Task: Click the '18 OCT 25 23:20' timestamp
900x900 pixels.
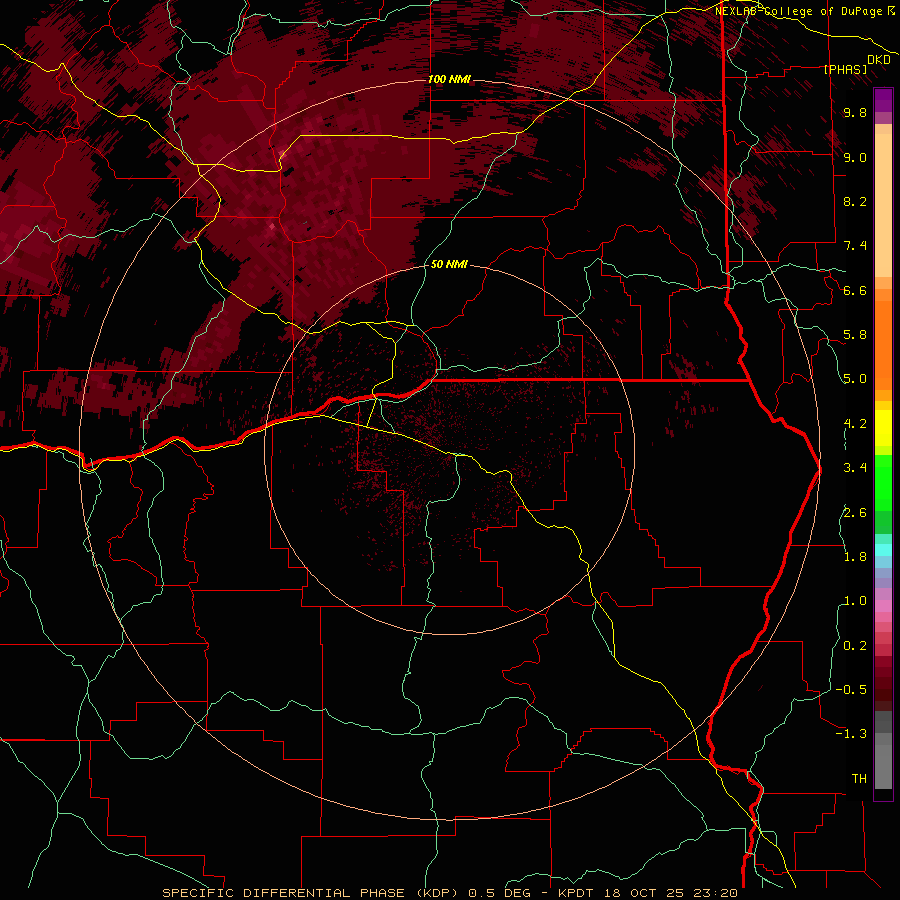Action: 670,893
